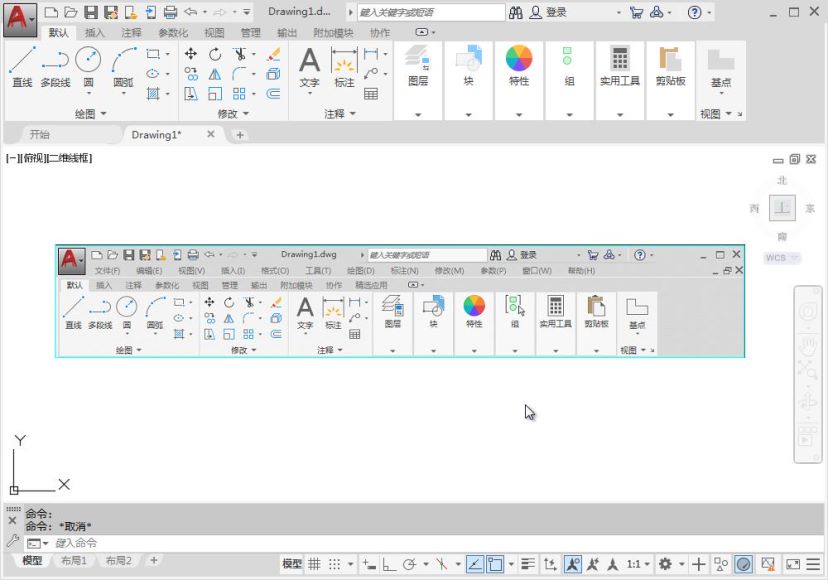Viewport: 828px width, 580px height.
Task: Switch to the 参数化 tab in main ribbon
Action: pos(173,33)
